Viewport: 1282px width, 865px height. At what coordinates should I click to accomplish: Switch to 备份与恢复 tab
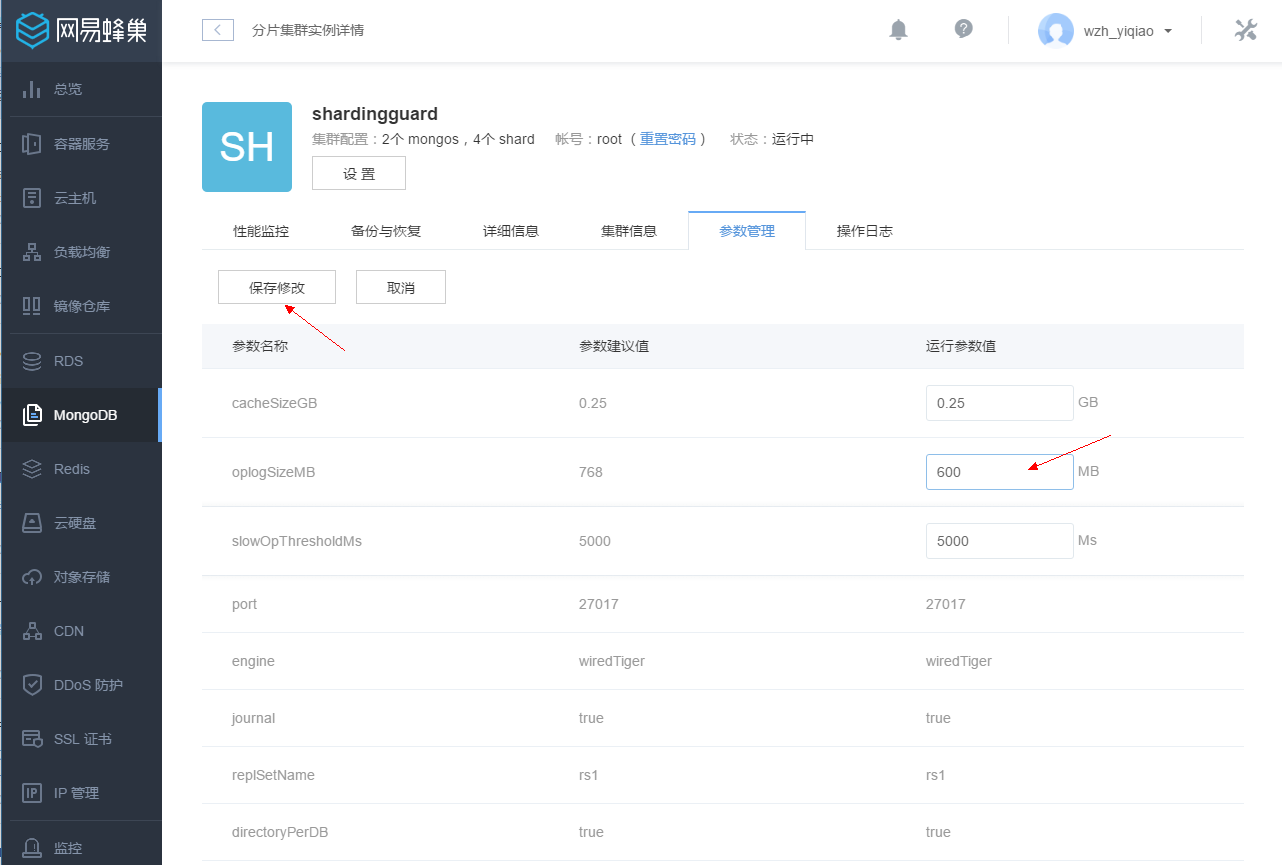386,231
